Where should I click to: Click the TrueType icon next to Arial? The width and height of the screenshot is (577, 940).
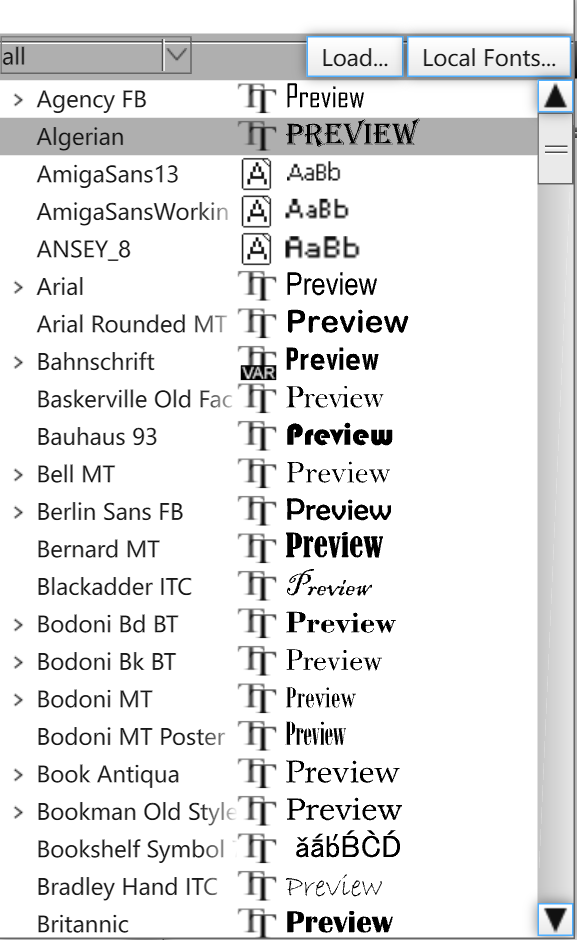point(257,286)
